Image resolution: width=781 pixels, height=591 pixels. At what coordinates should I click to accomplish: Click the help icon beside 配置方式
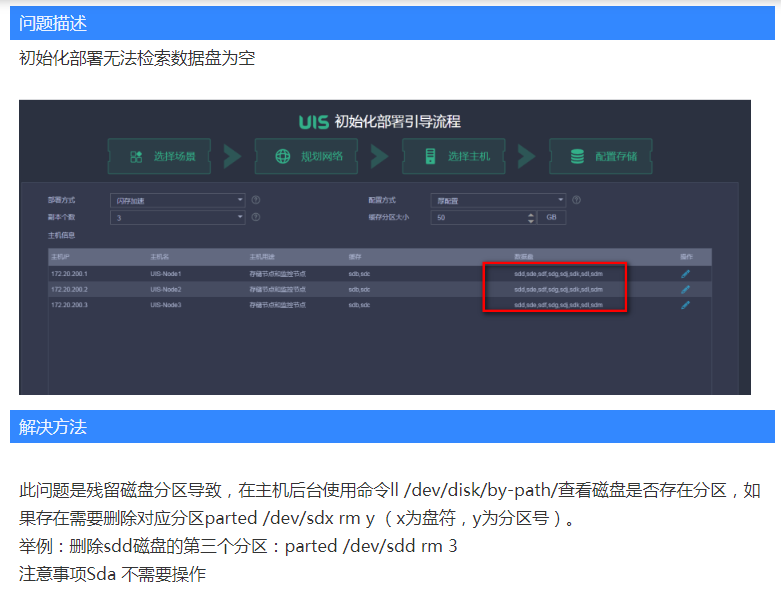click(576, 200)
